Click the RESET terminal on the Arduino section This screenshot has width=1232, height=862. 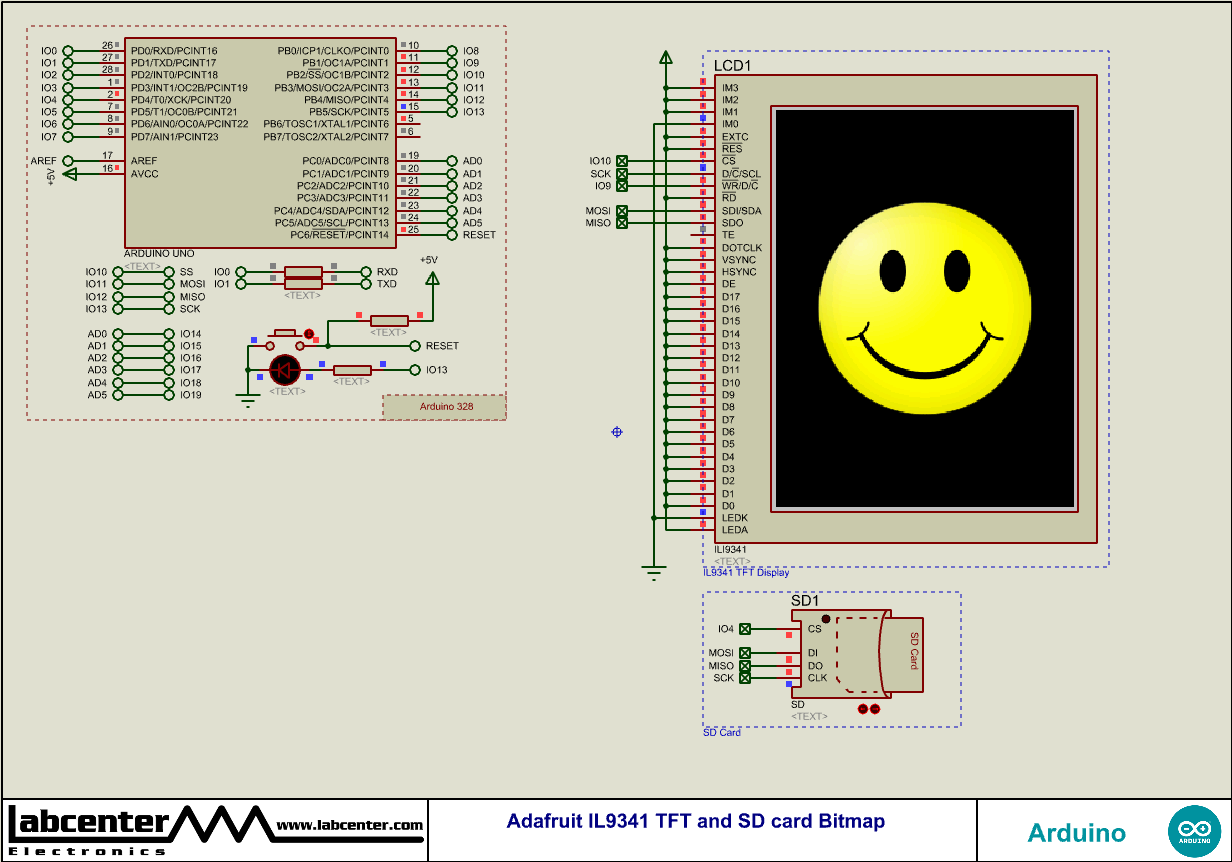(414, 345)
